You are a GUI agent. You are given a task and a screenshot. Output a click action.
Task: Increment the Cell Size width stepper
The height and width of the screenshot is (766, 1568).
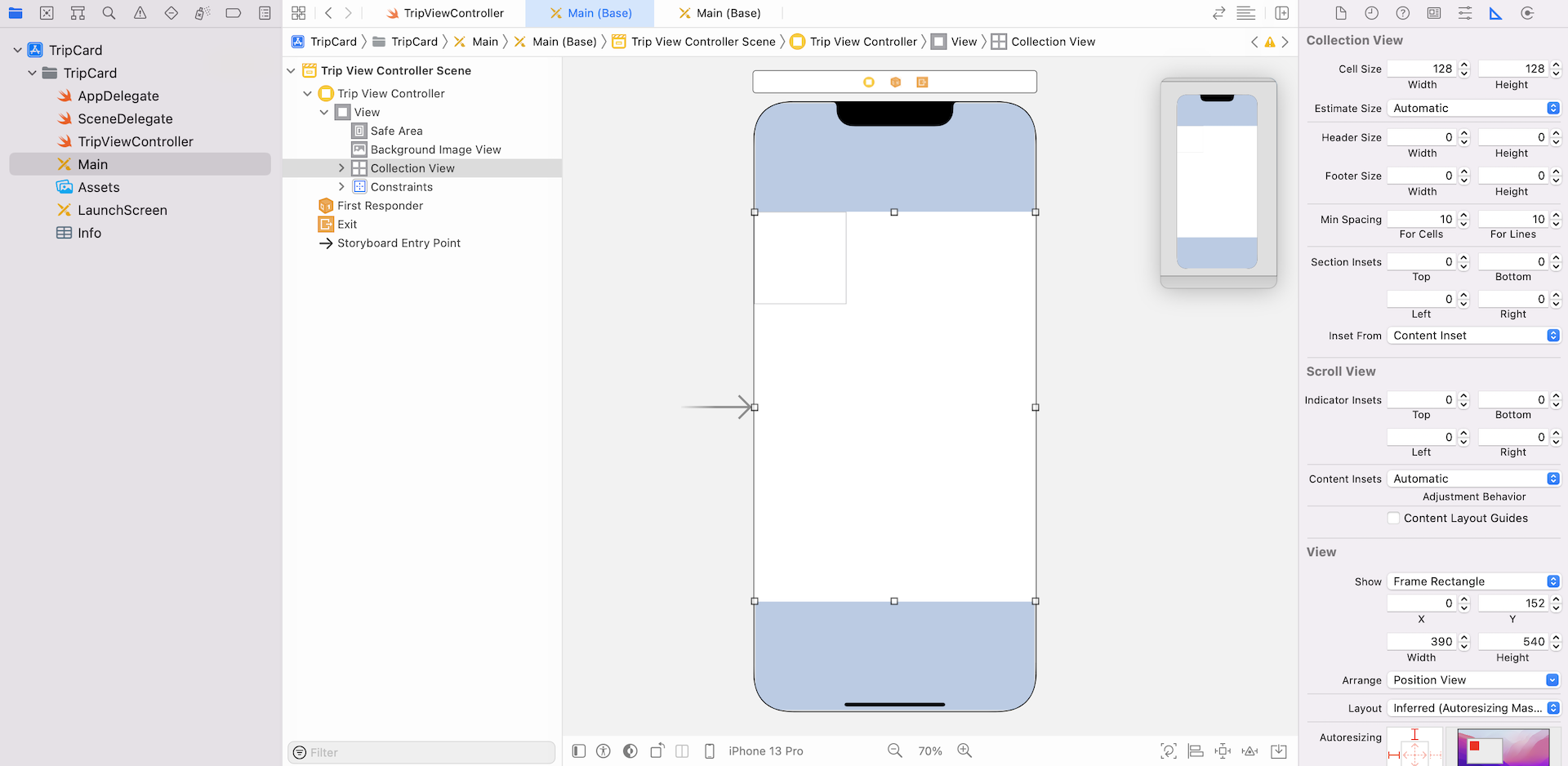pos(1463,65)
